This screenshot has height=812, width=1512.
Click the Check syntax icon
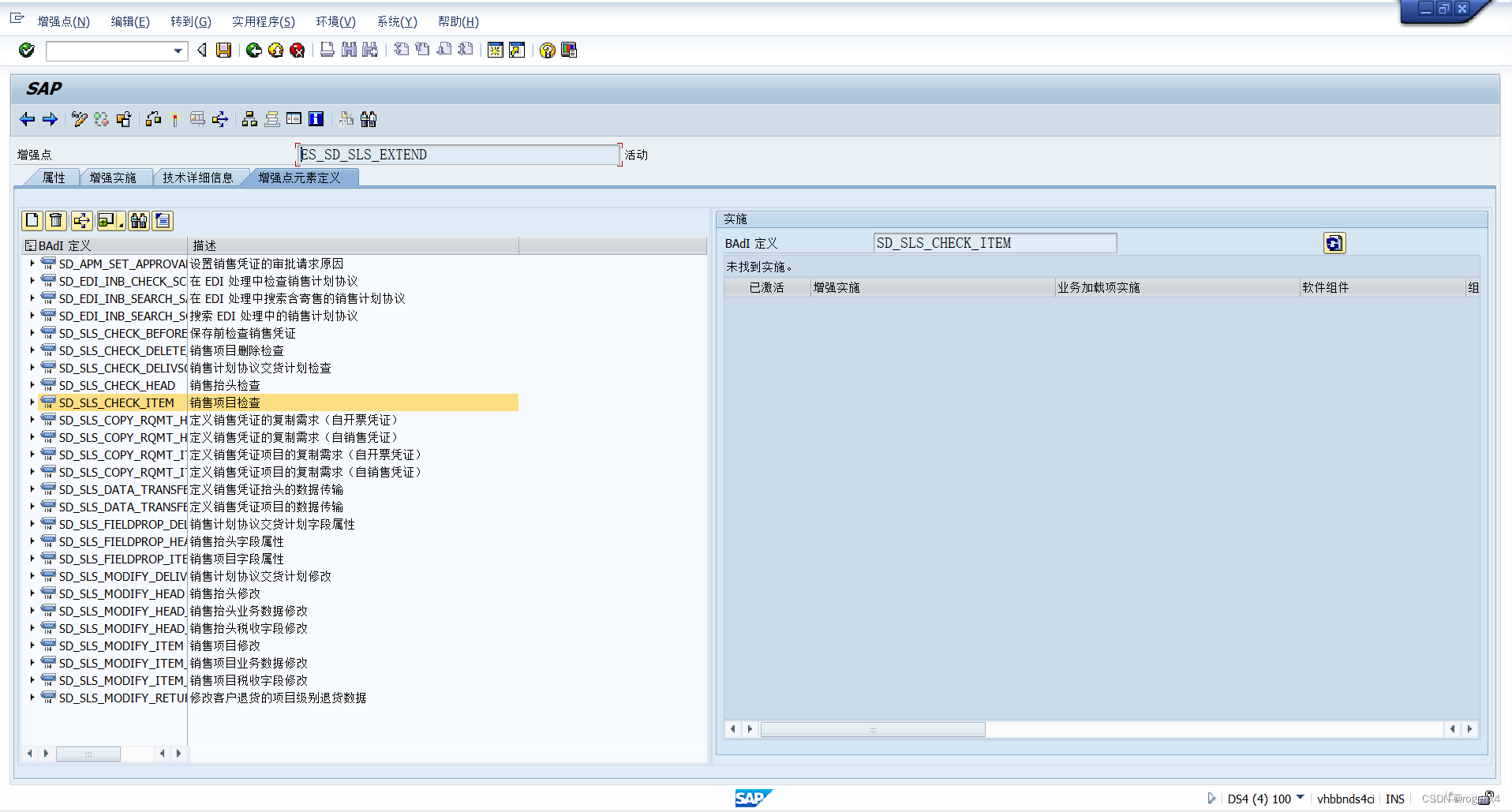coord(153,119)
